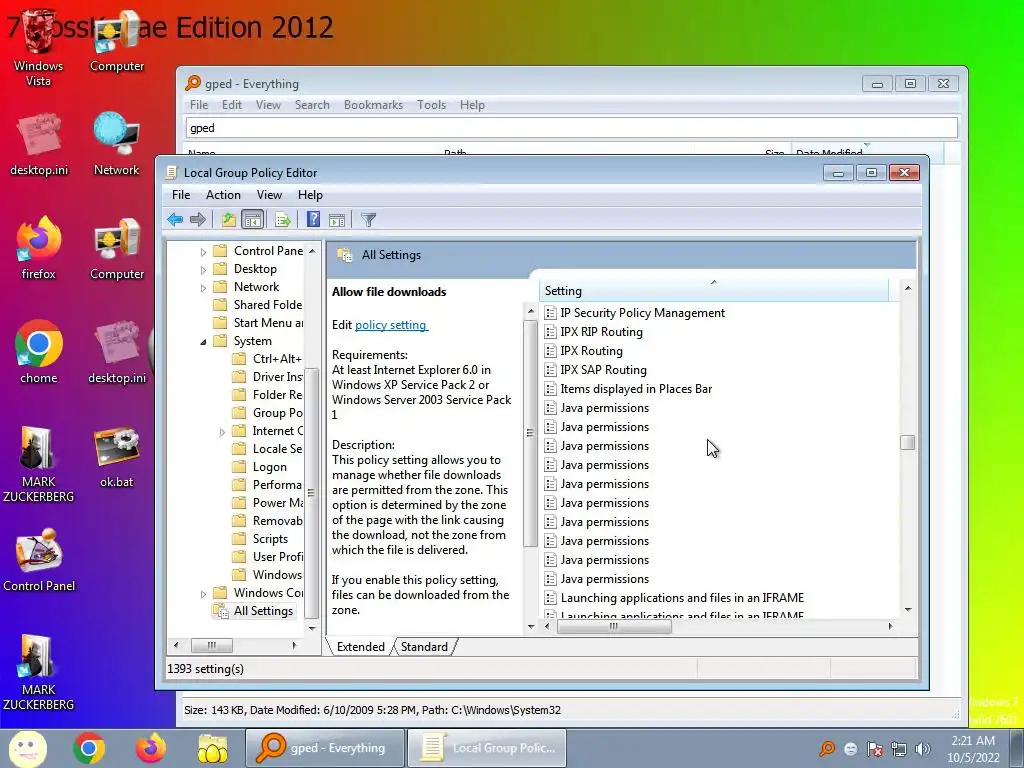Image resolution: width=1024 pixels, height=768 pixels.
Task: Click the Filter funnel icon in the toolbar
Action: pyautogui.click(x=368, y=219)
